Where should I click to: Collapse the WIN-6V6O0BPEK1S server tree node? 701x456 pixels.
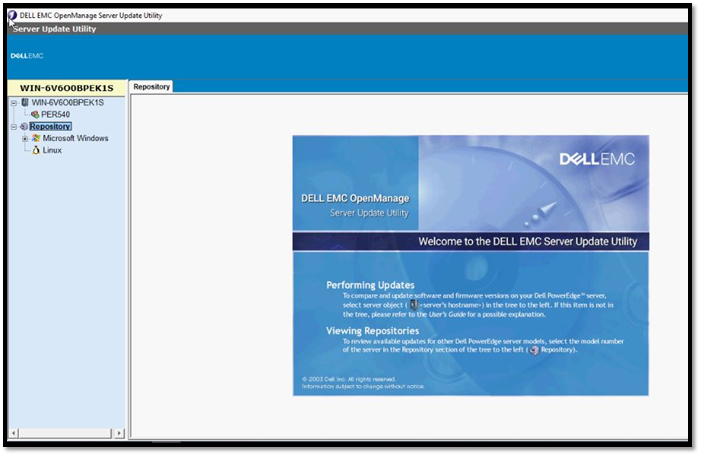click(14, 103)
